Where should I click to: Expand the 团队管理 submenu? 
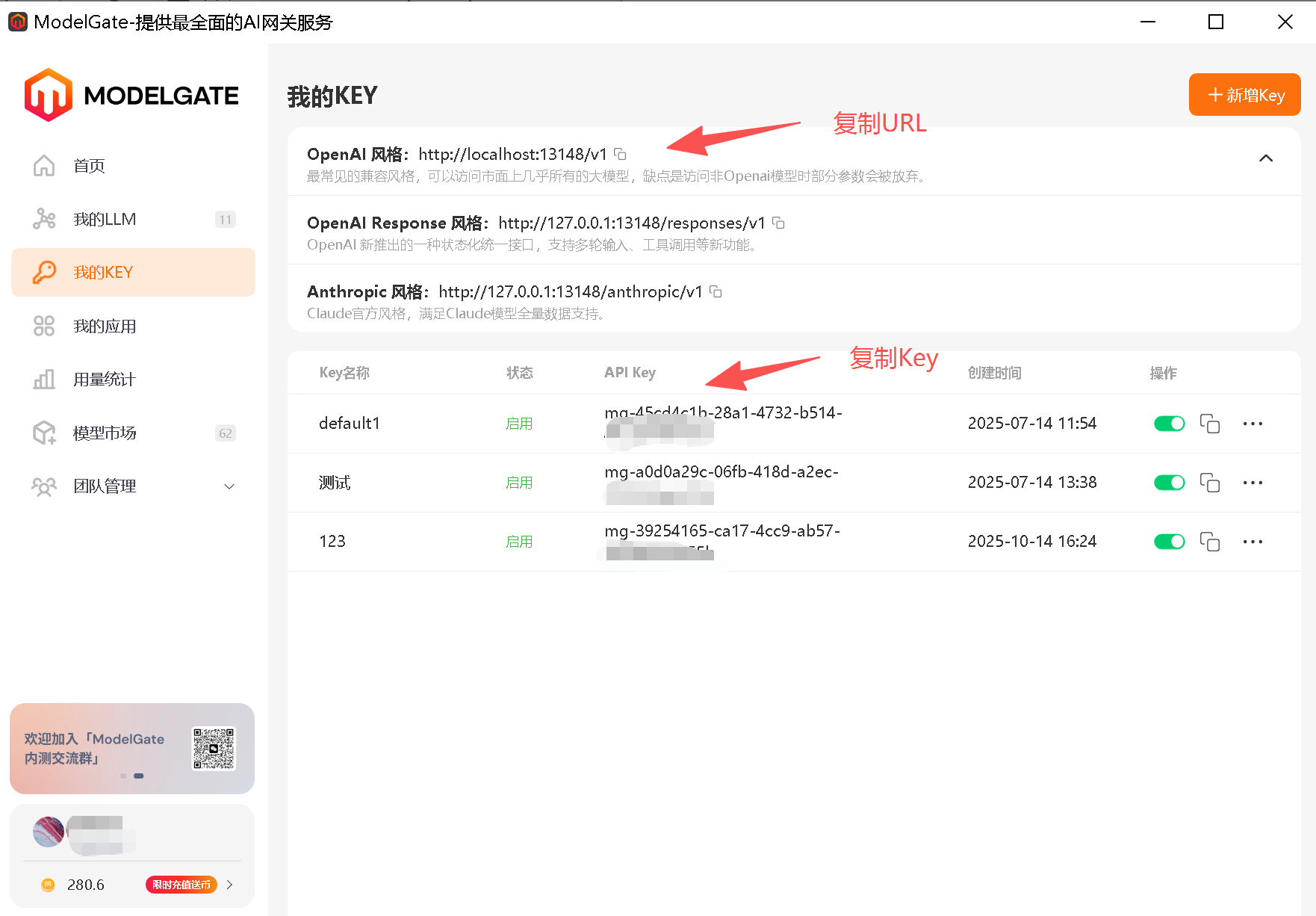[x=229, y=486]
